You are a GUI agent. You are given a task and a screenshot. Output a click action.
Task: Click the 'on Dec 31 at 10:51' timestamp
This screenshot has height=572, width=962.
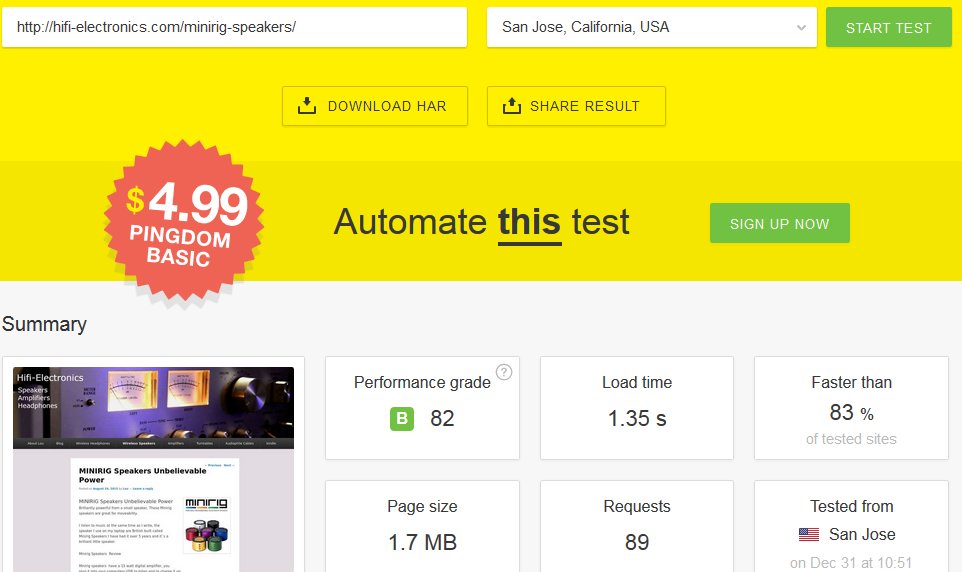click(851, 563)
